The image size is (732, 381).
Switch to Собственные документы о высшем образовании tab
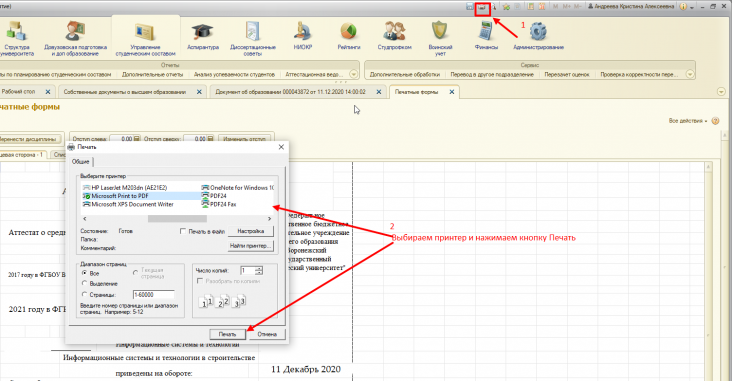[x=125, y=92]
